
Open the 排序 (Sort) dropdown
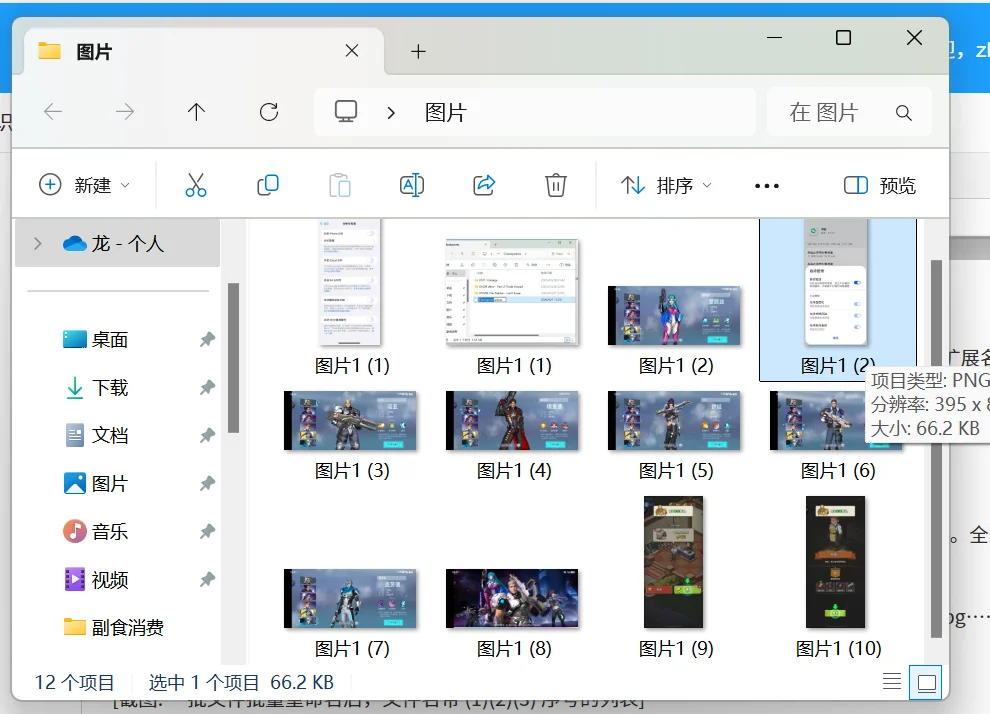tap(666, 185)
